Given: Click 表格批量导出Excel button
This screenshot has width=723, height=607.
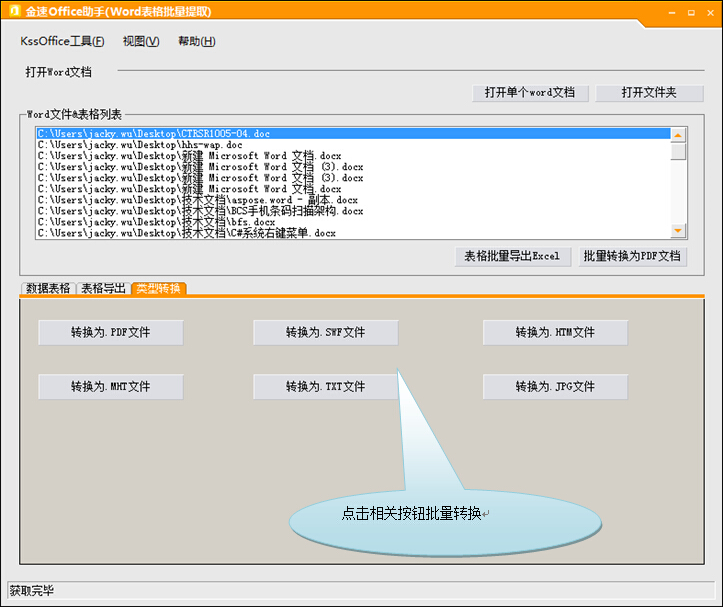Looking at the screenshot, I should [x=513, y=256].
